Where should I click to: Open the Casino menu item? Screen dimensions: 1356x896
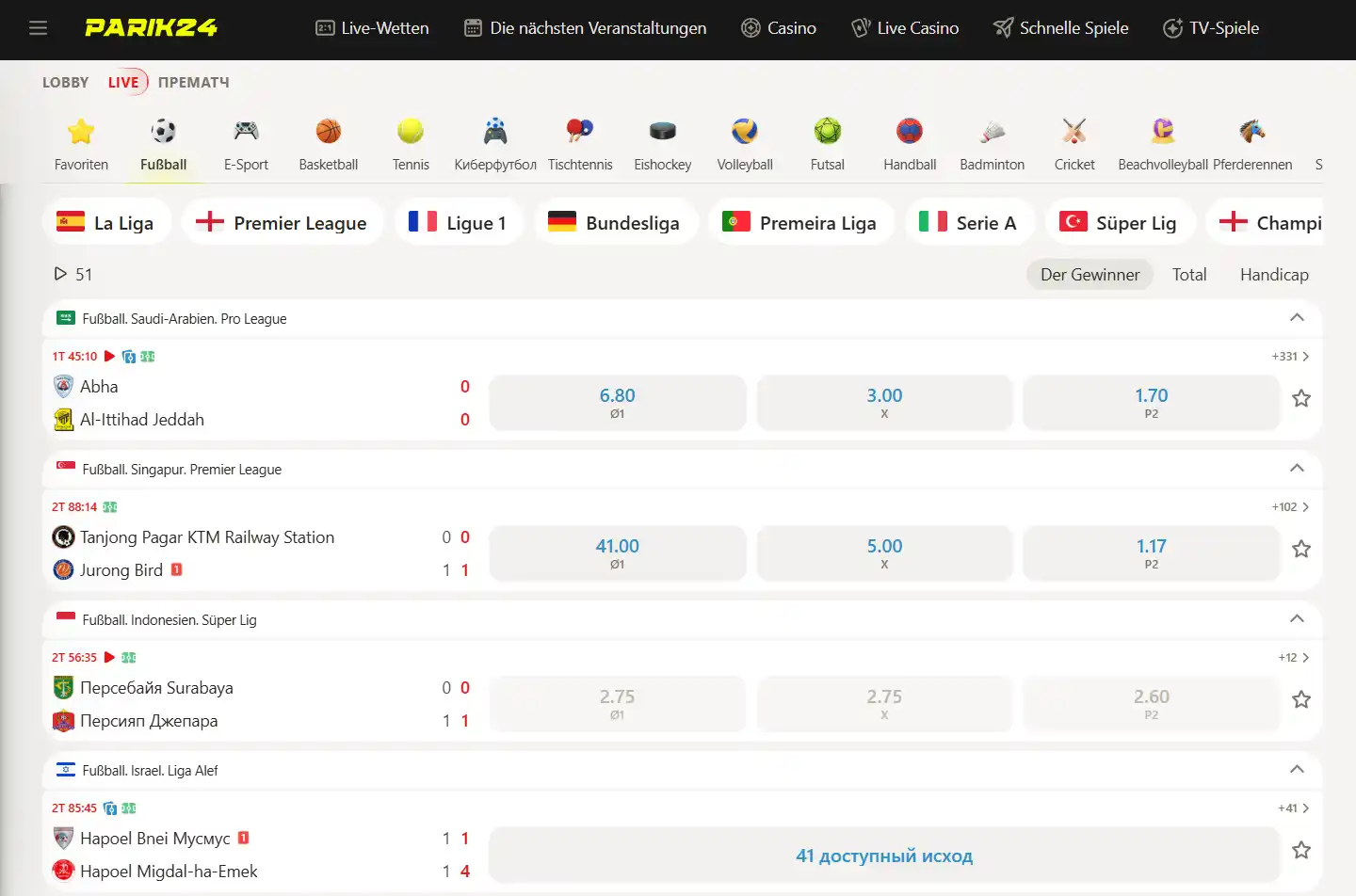[779, 28]
